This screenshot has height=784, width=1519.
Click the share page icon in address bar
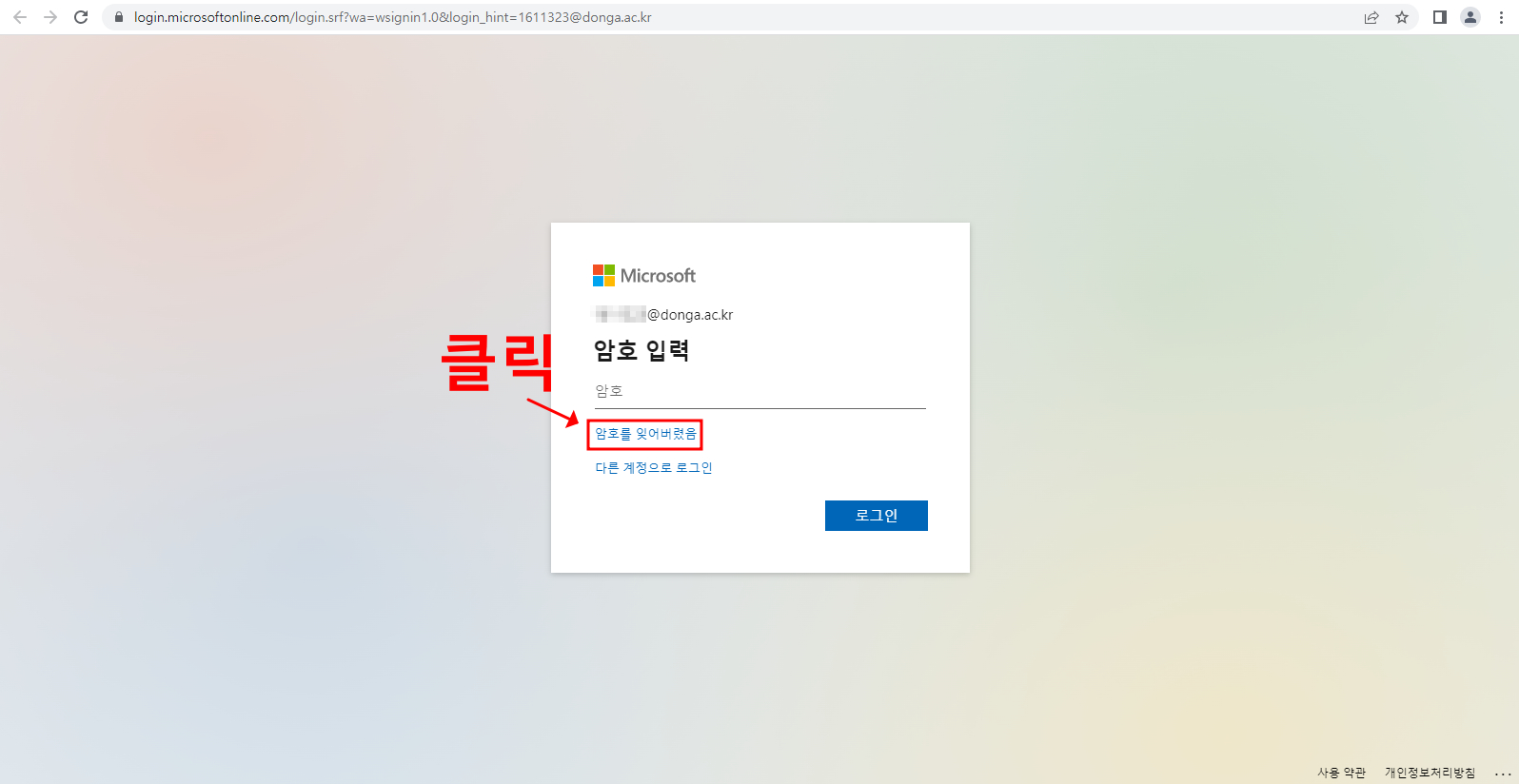coord(1371,17)
